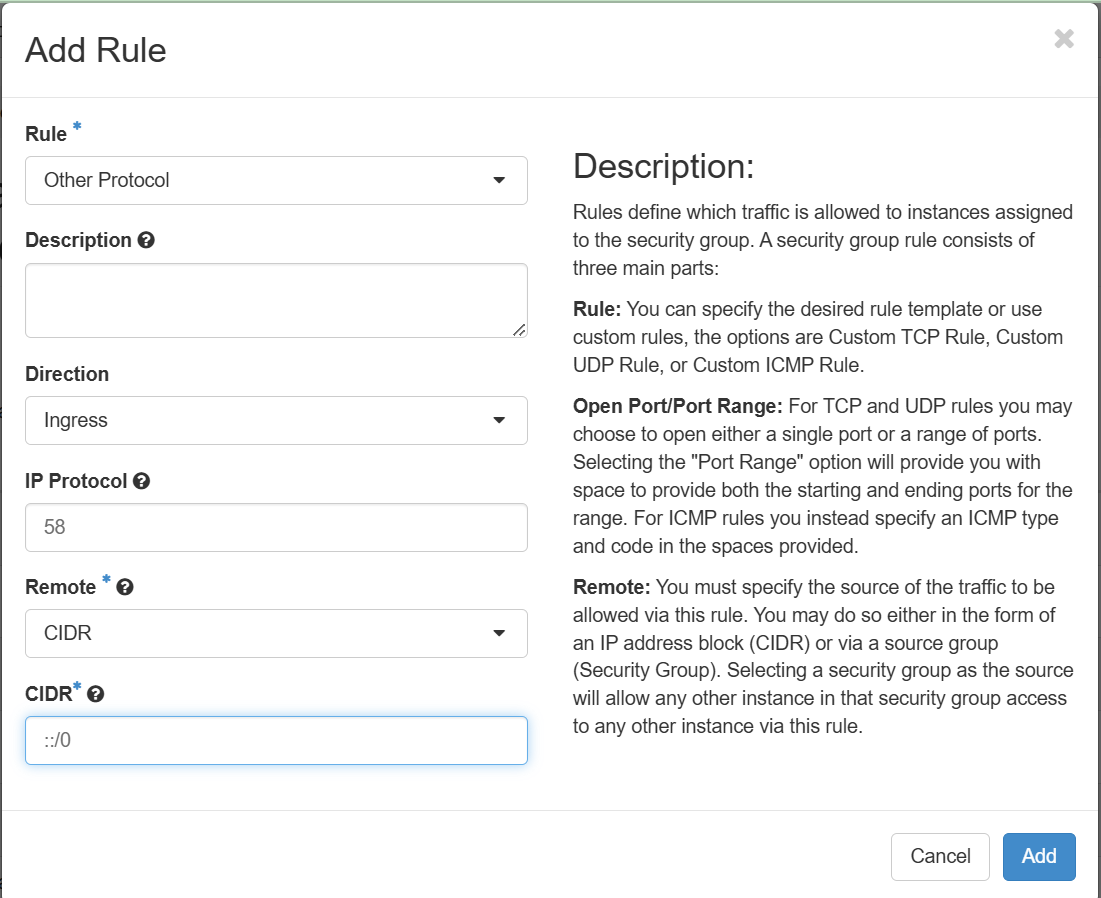This screenshot has width=1101, height=898.
Task: Click the help icon beside IP Protocol
Action: pyautogui.click(x=141, y=481)
